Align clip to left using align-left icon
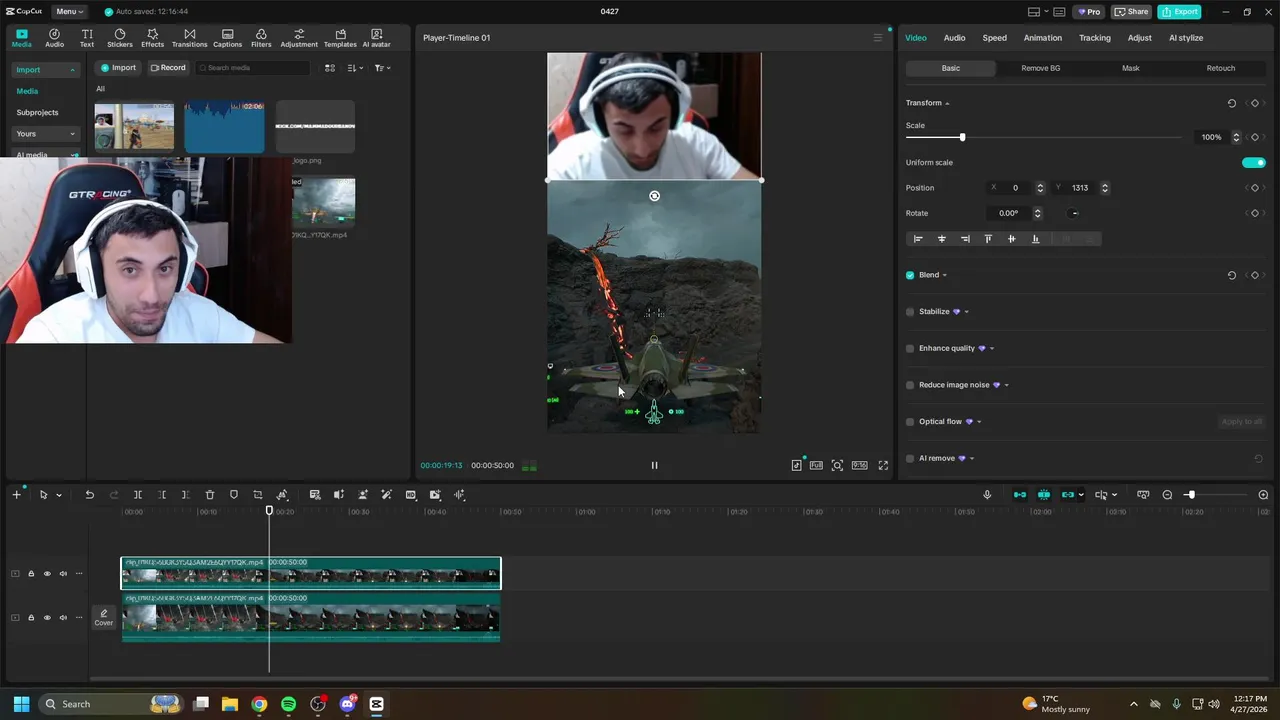 click(918, 239)
